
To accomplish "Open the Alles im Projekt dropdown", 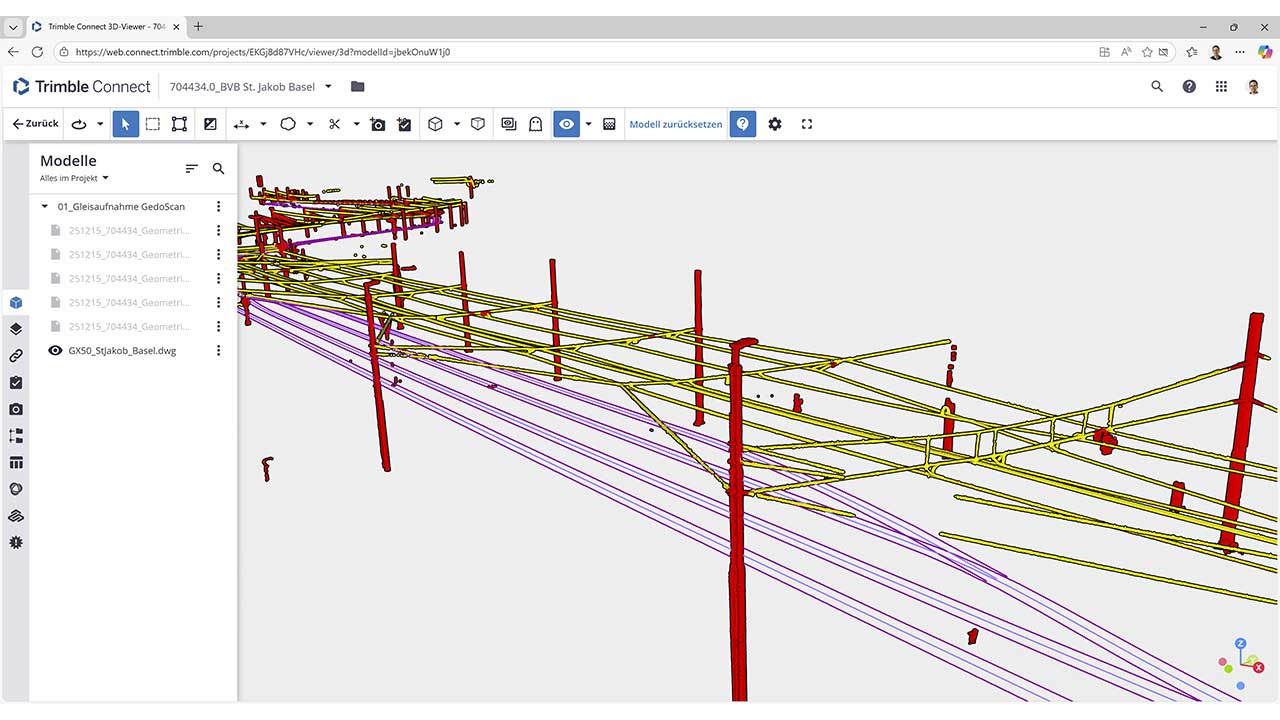I will pyautogui.click(x=74, y=178).
